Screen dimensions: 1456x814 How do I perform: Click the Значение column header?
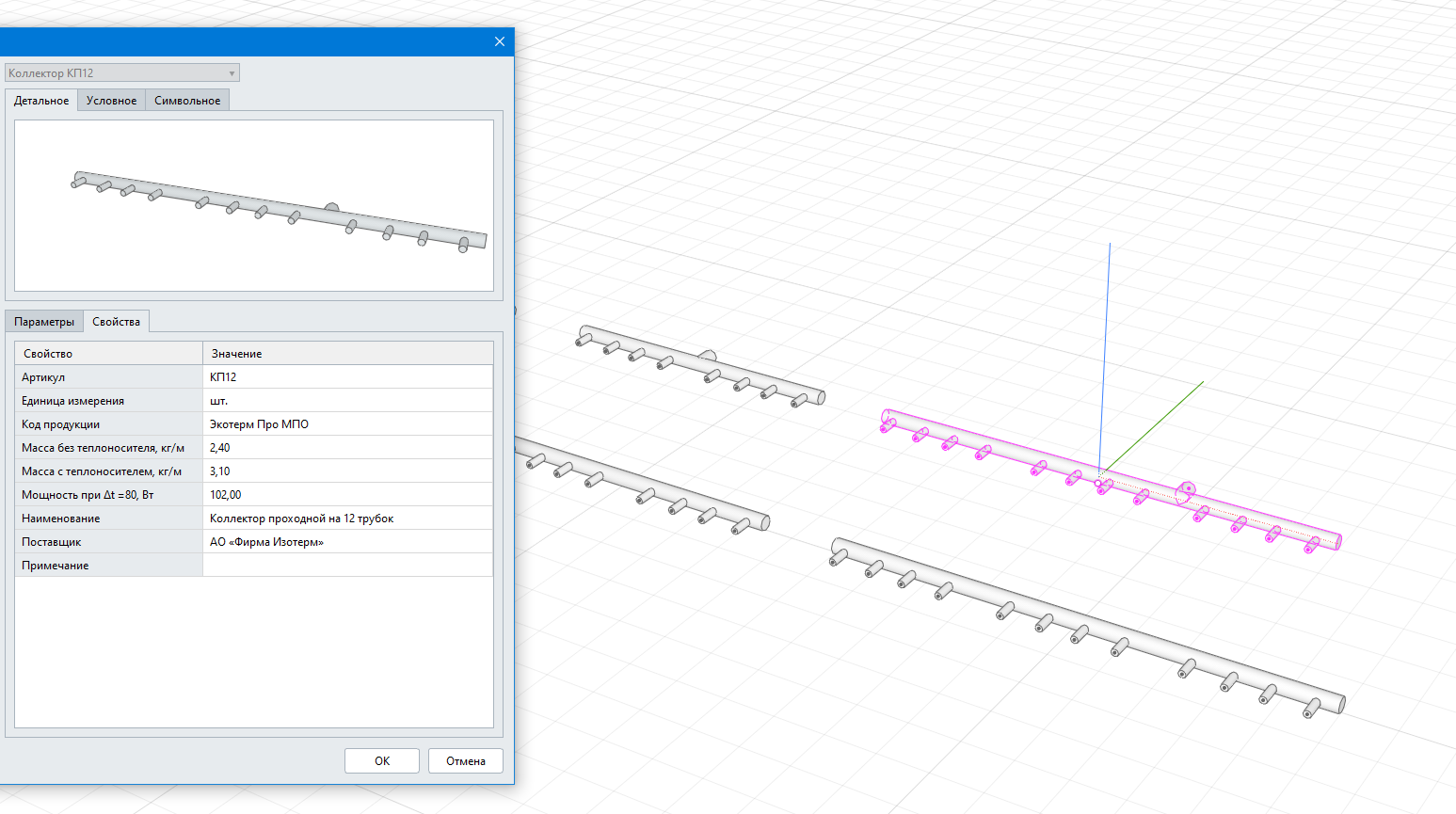[346, 354]
